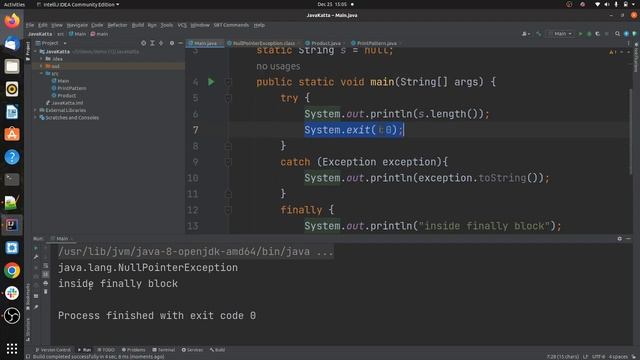Hide the Run panel with minus icon
Image resolution: width=640 pixels, height=360 pixels.
[x=628, y=238]
